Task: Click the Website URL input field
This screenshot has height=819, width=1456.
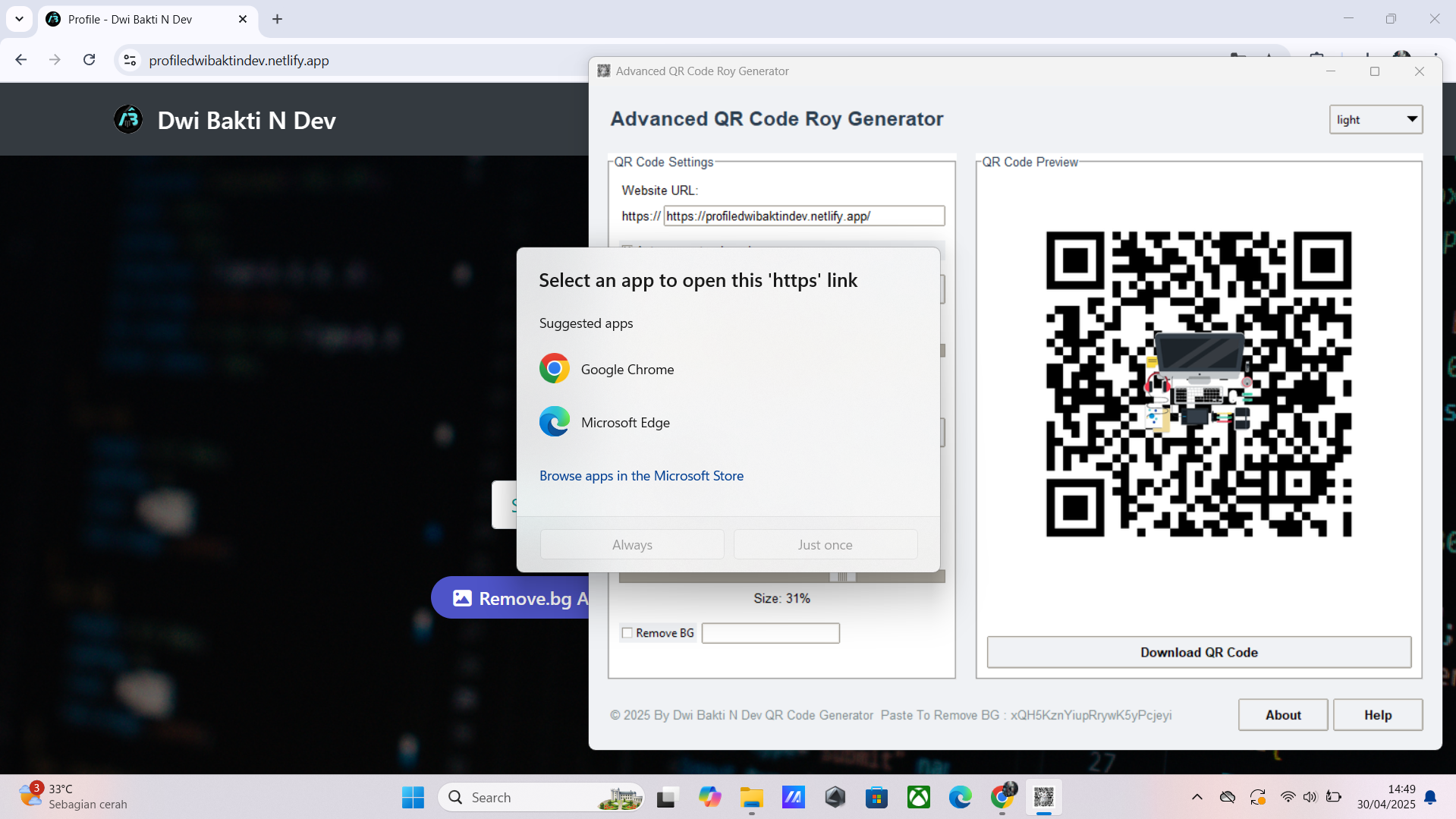Action: coord(804,216)
